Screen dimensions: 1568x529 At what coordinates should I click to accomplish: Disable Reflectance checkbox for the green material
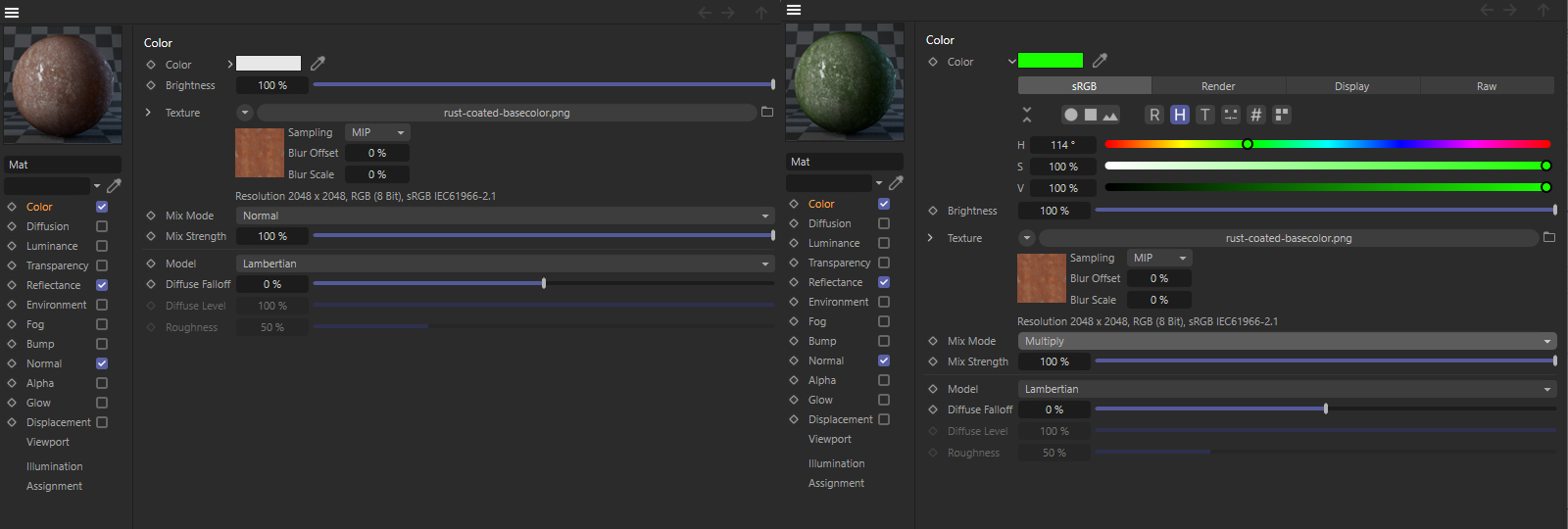[884, 282]
